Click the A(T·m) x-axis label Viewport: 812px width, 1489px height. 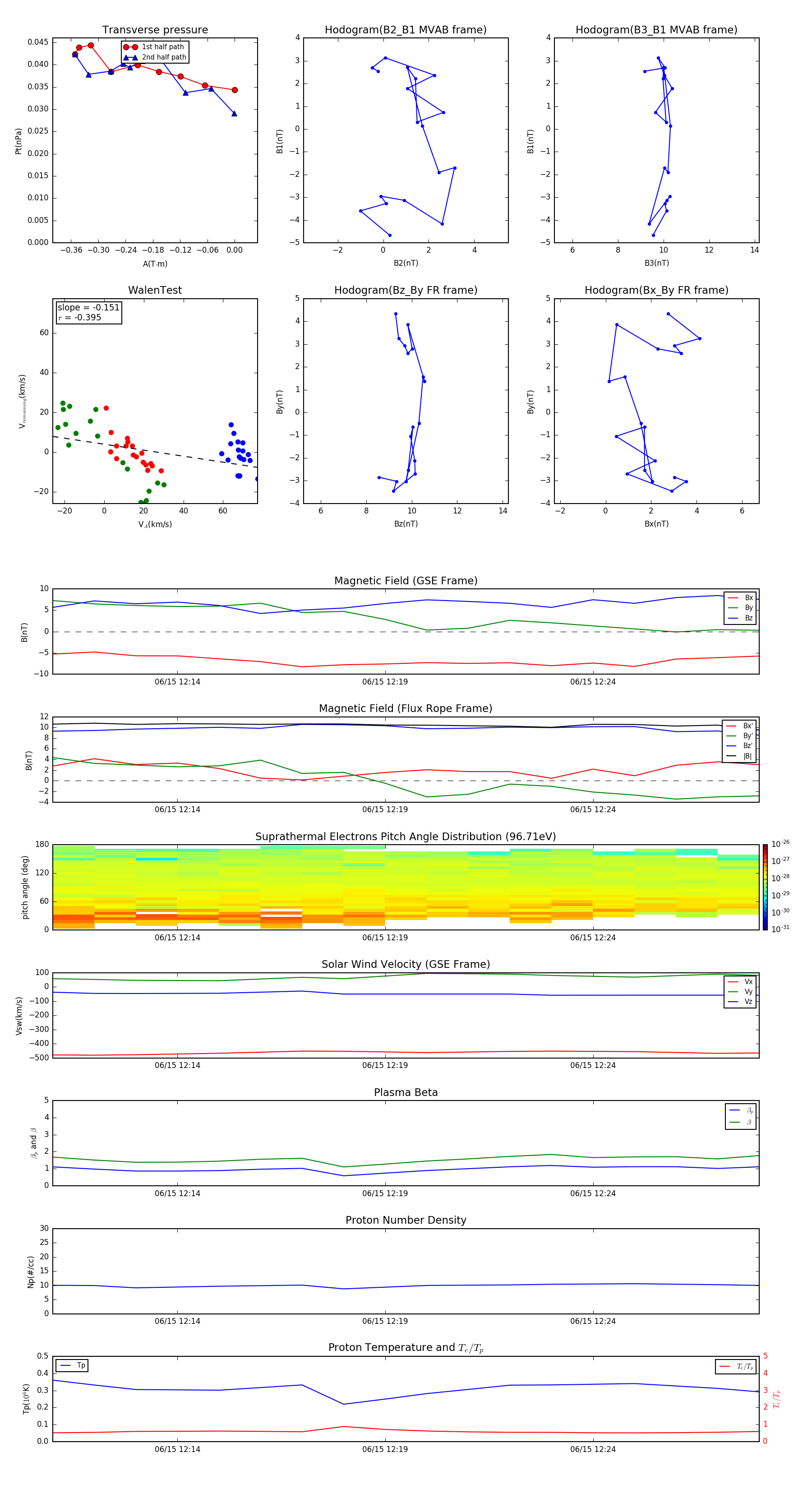click(x=155, y=264)
